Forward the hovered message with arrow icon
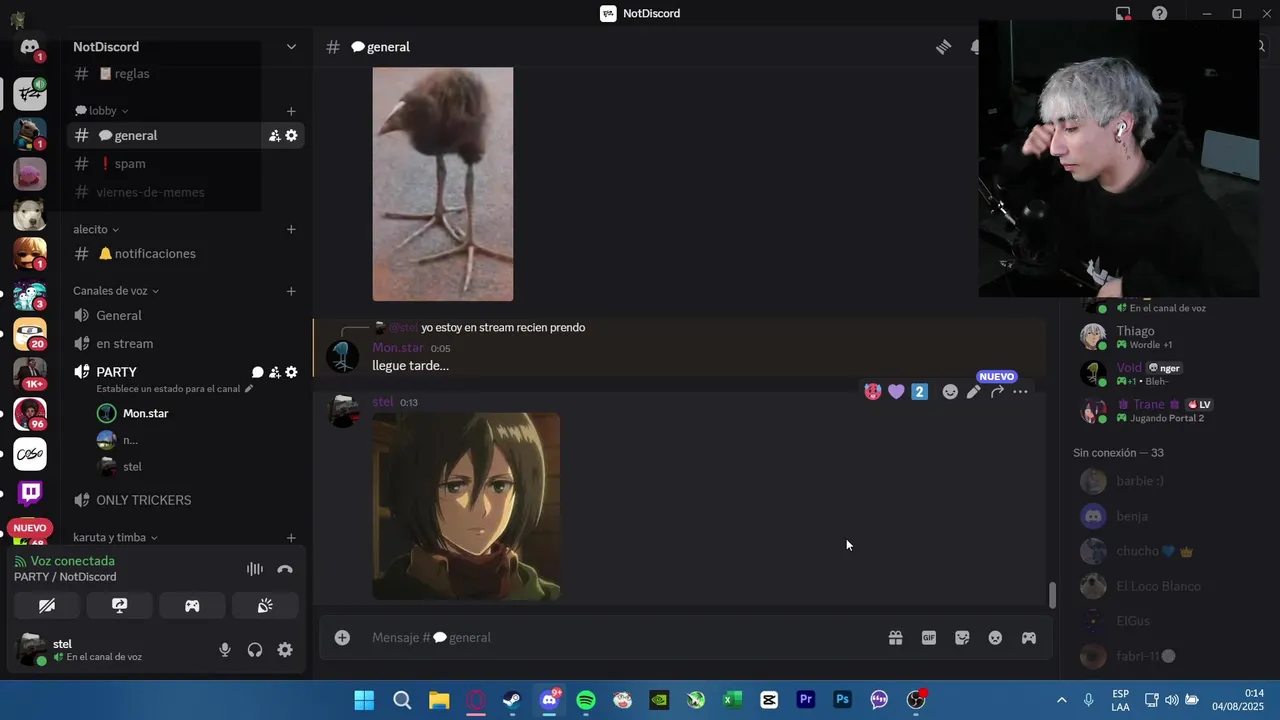Viewport: 1280px width, 720px height. (x=997, y=392)
